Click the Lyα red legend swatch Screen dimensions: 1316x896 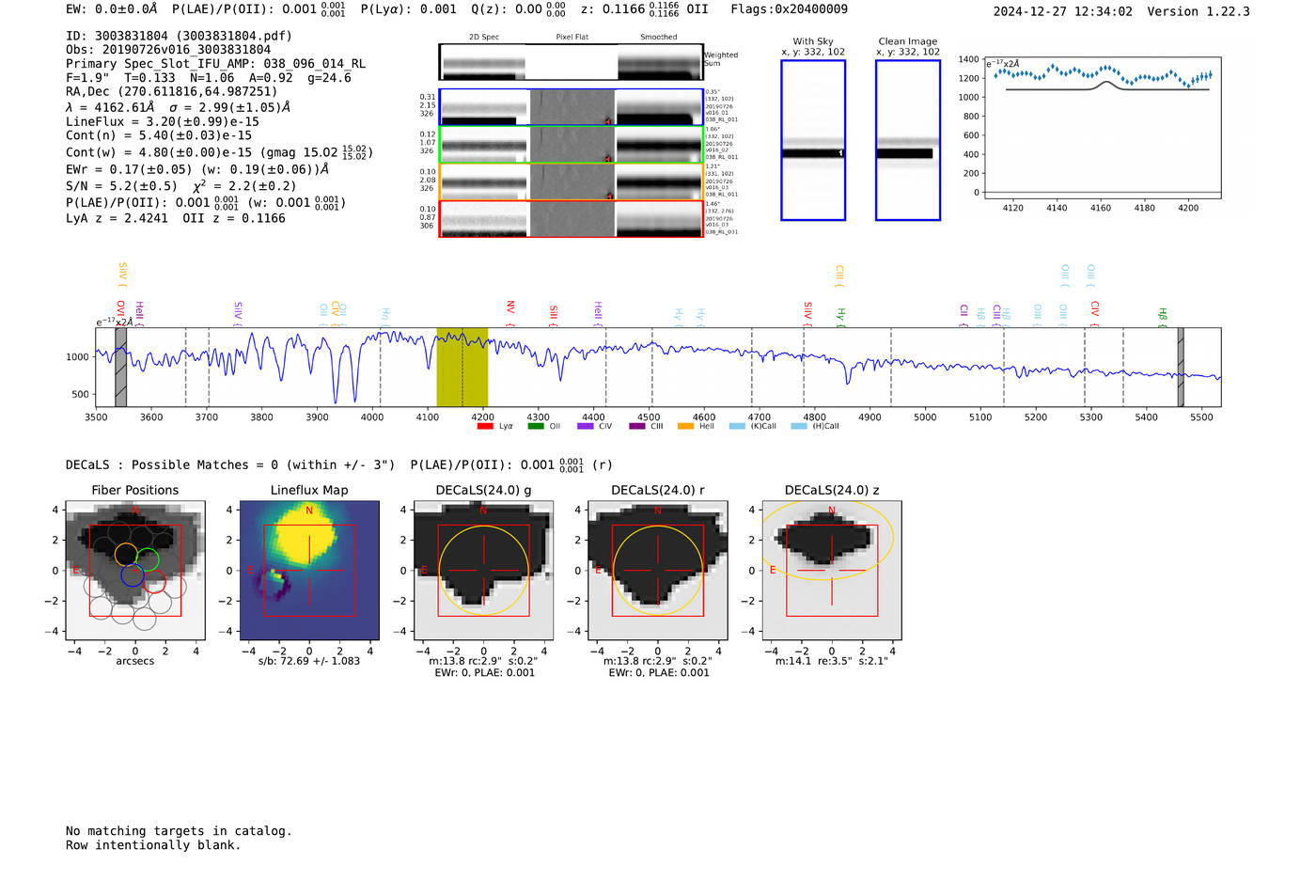coord(485,426)
